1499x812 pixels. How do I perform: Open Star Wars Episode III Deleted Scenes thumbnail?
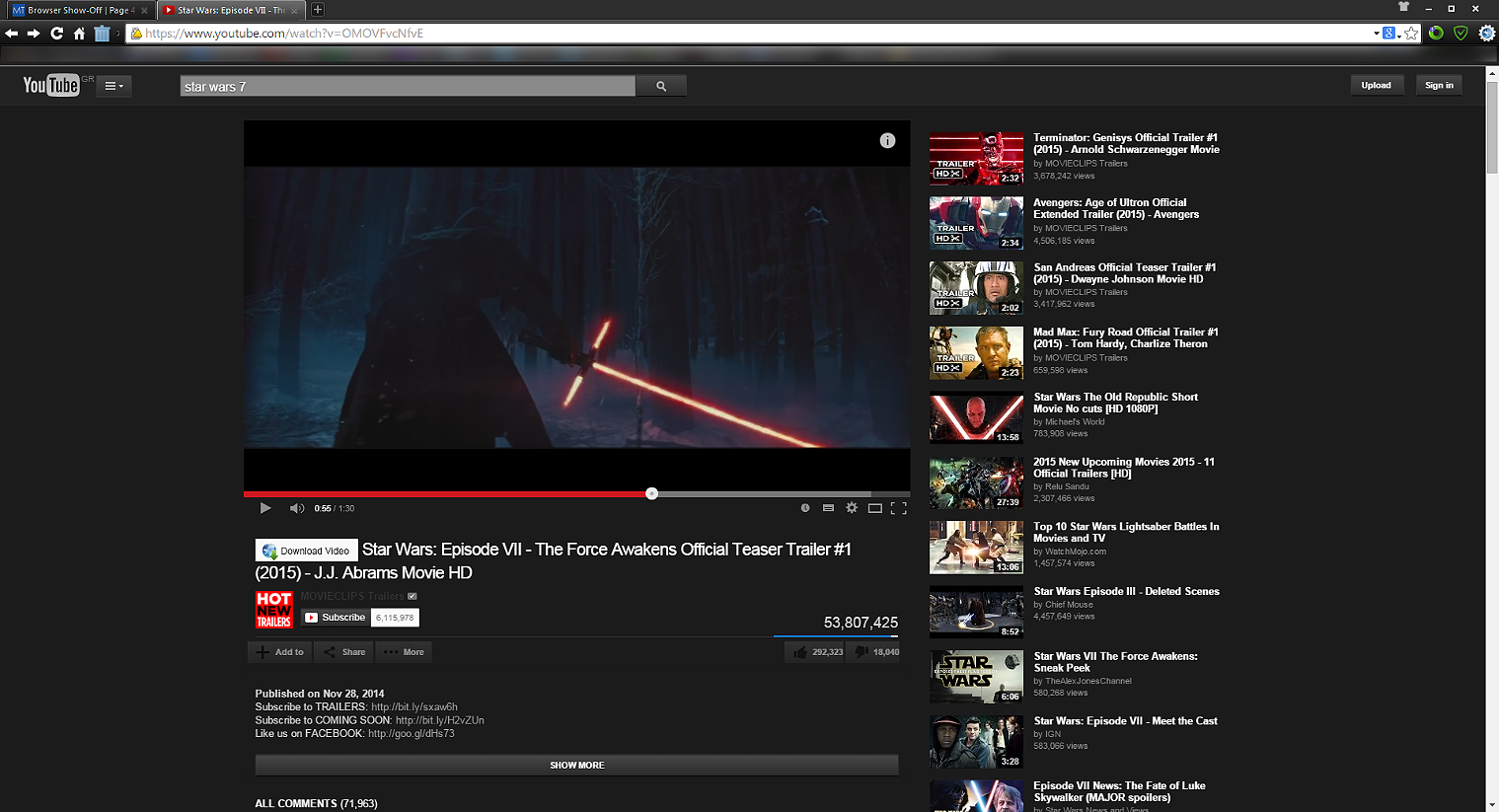point(976,613)
